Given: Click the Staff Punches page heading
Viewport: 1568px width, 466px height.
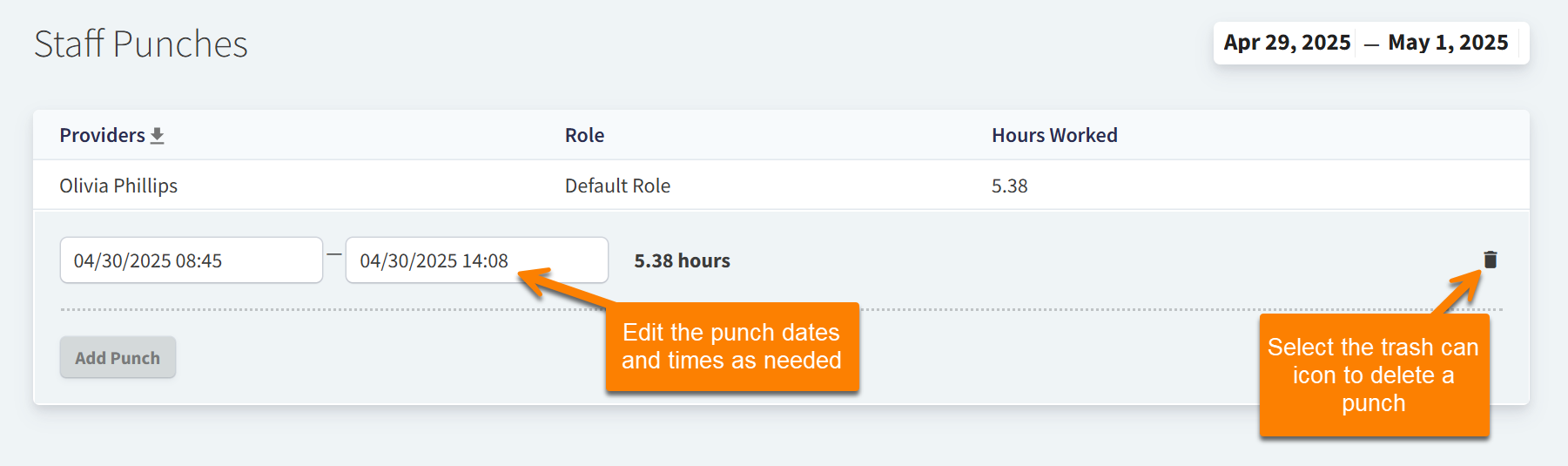Looking at the screenshot, I should pos(141,44).
